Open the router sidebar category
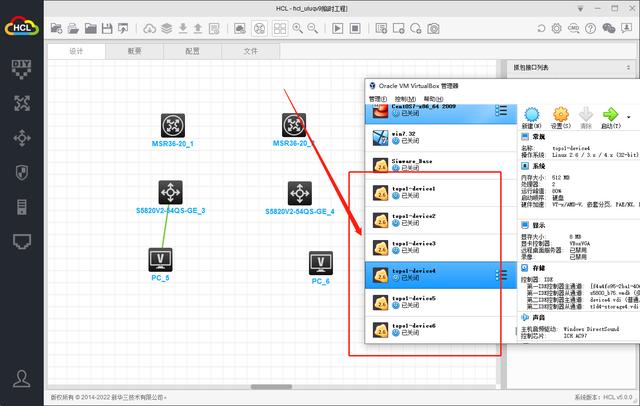Viewport: 640px width, 406px height. click(x=22, y=104)
